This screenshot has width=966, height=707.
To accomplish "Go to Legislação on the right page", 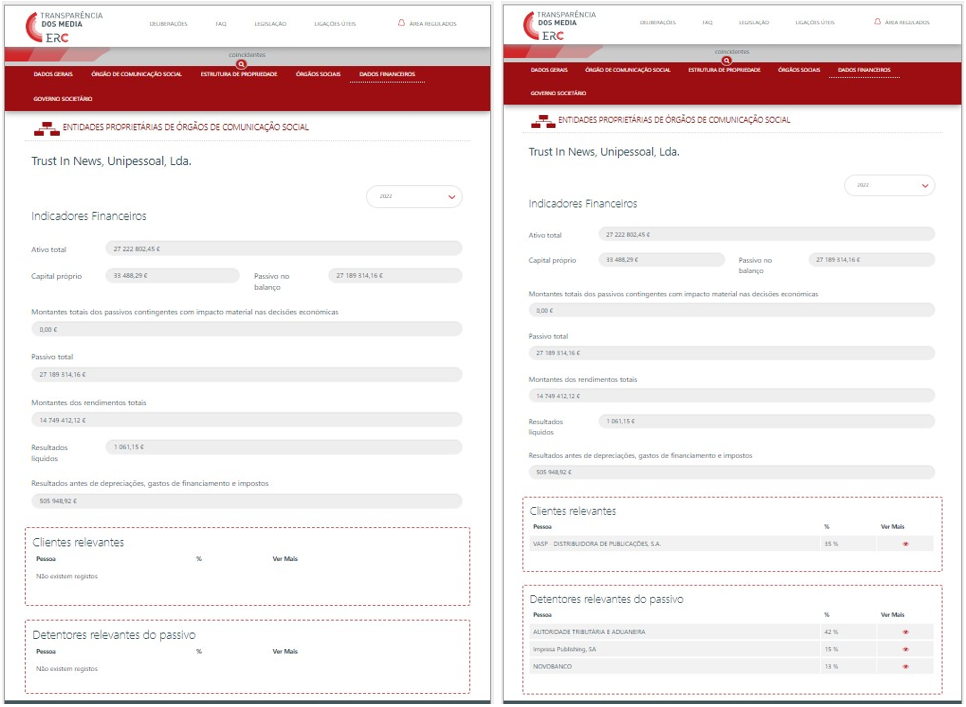I will click(754, 22).
